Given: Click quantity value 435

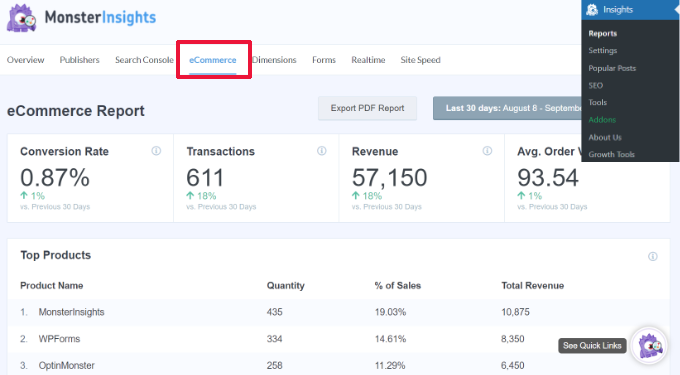Looking at the screenshot, I should pyautogui.click(x=275, y=312).
